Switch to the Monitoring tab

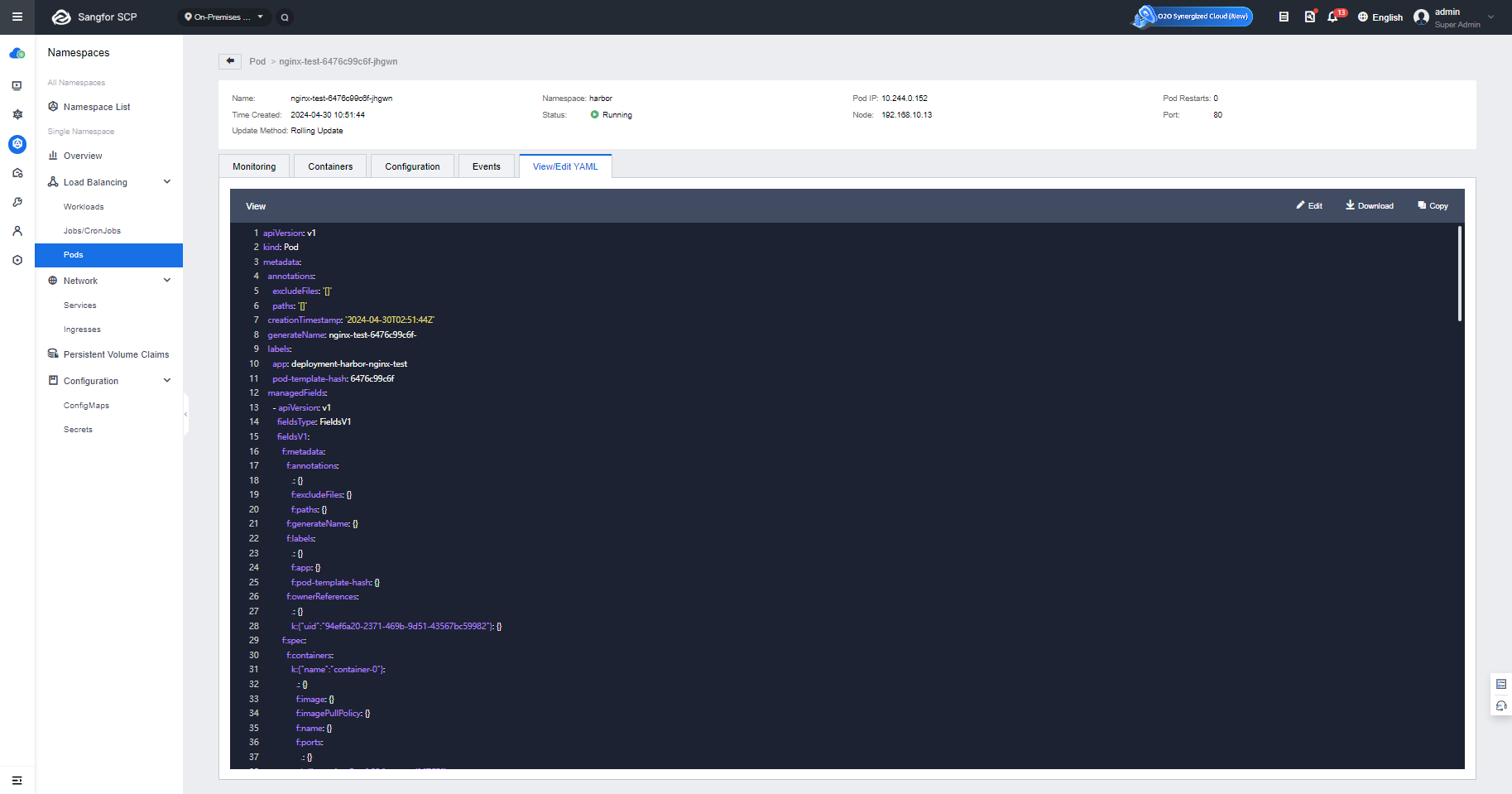254,166
